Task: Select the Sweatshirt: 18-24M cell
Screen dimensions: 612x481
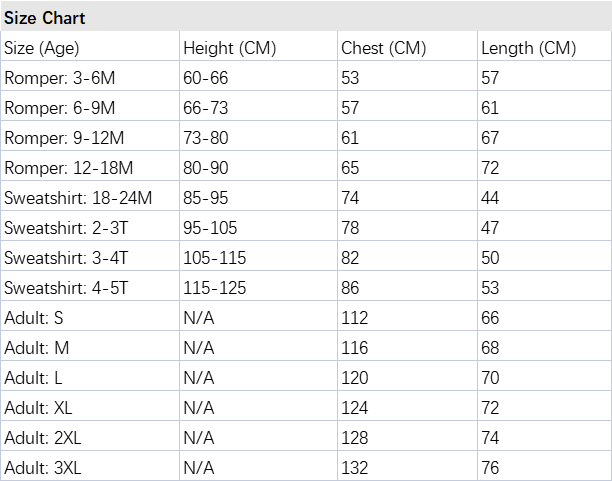Action: (x=78, y=198)
